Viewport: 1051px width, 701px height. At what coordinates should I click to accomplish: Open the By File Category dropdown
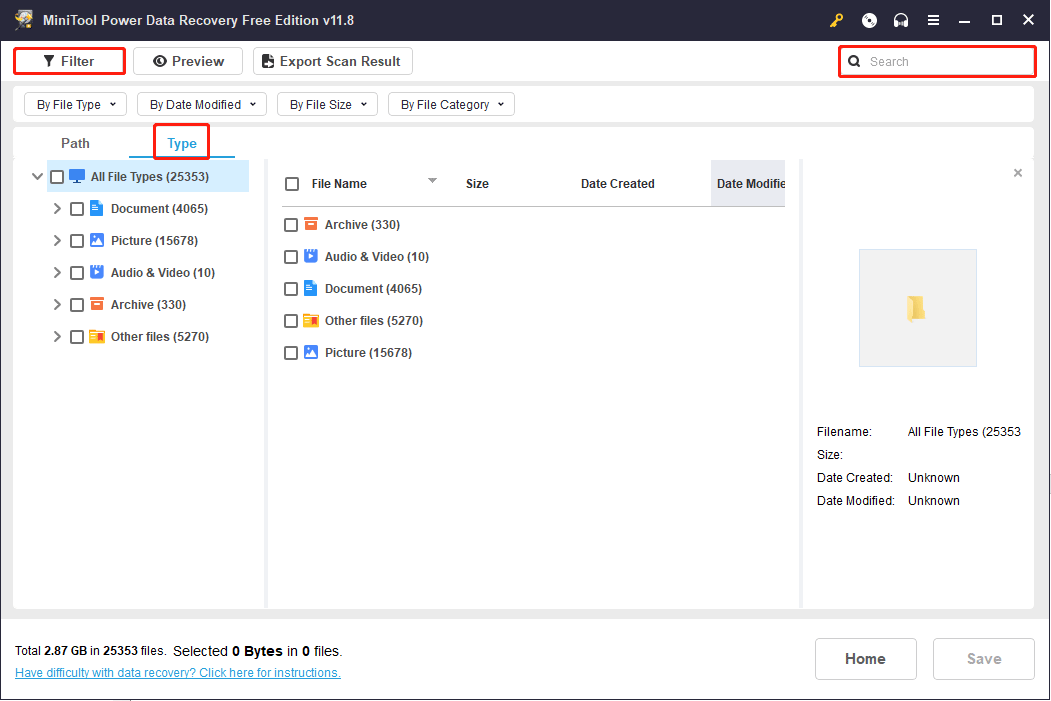coord(451,105)
